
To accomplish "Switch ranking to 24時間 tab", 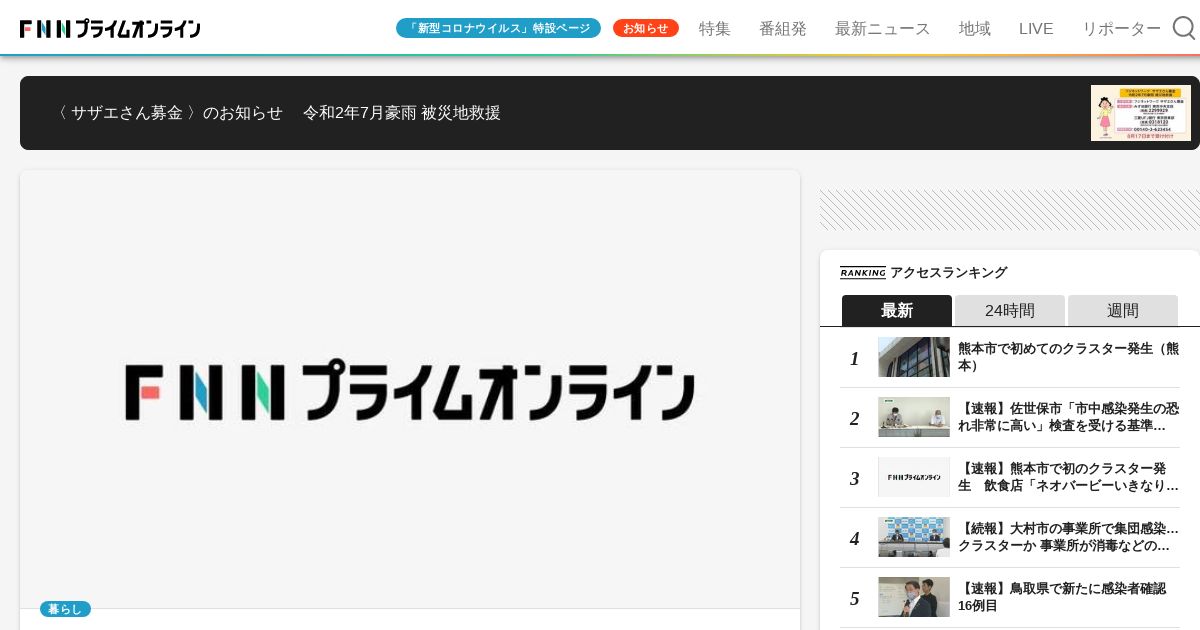I will 1010,310.
